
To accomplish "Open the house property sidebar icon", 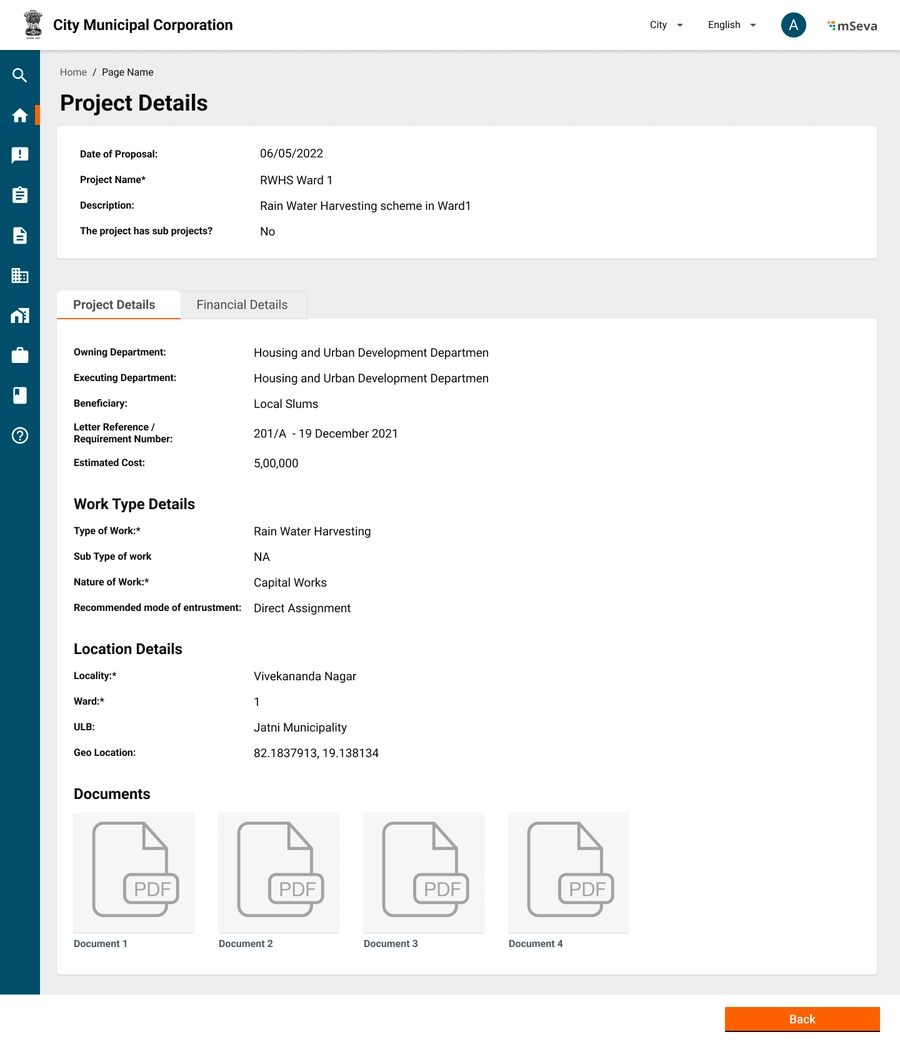I will (x=19, y=315).
